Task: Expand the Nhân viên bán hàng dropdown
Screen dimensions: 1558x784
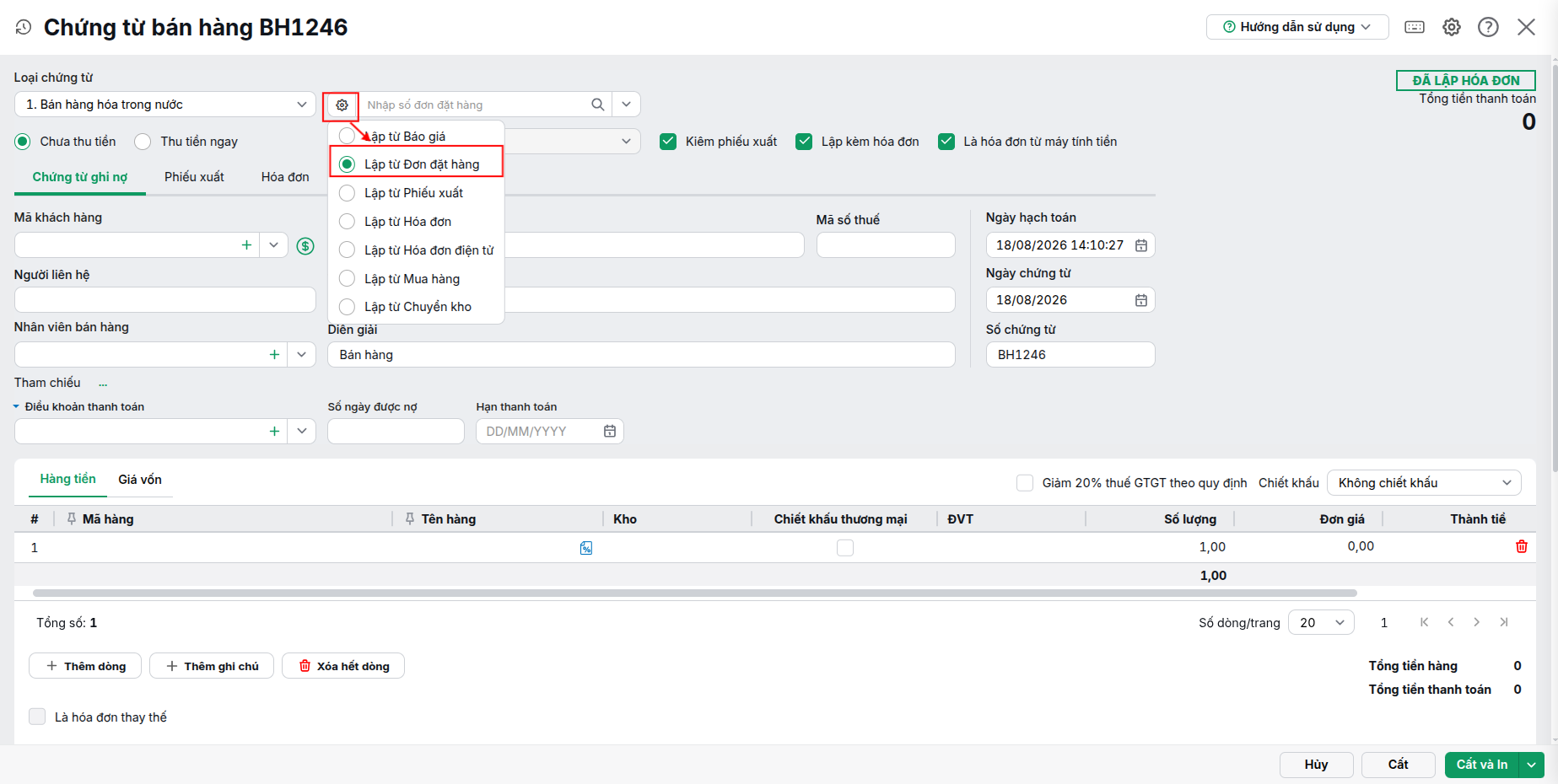Action: (x=301, y=355)
